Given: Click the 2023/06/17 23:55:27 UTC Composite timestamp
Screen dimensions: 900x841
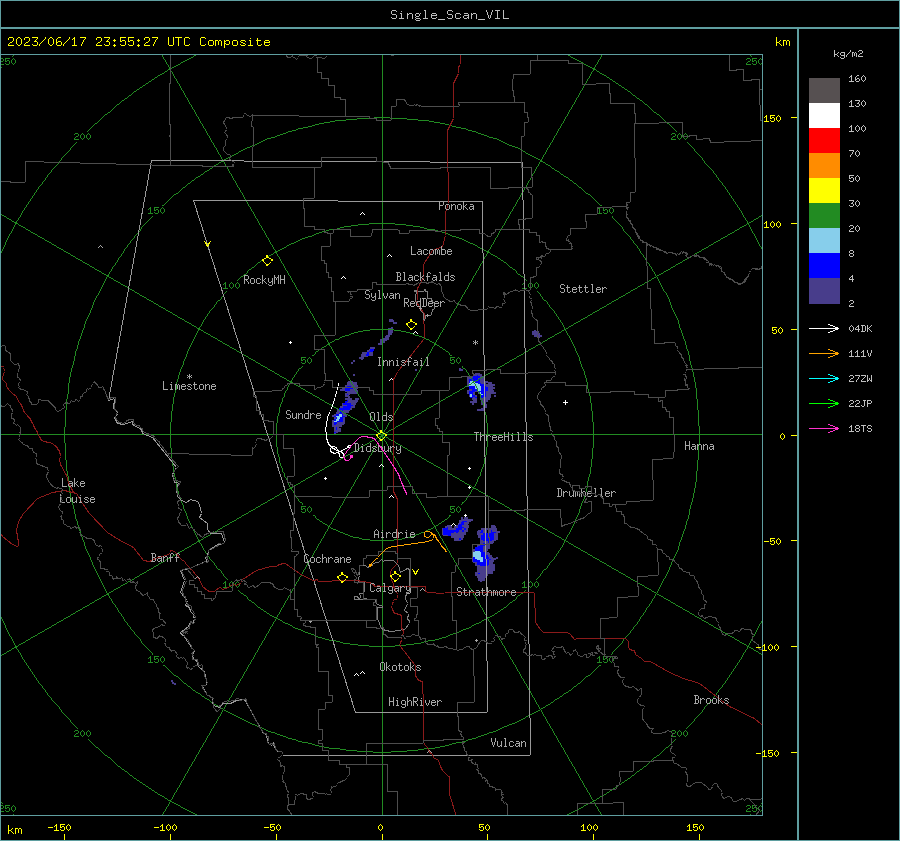Looking at the screenshot, I should click(x=138, y=42).
